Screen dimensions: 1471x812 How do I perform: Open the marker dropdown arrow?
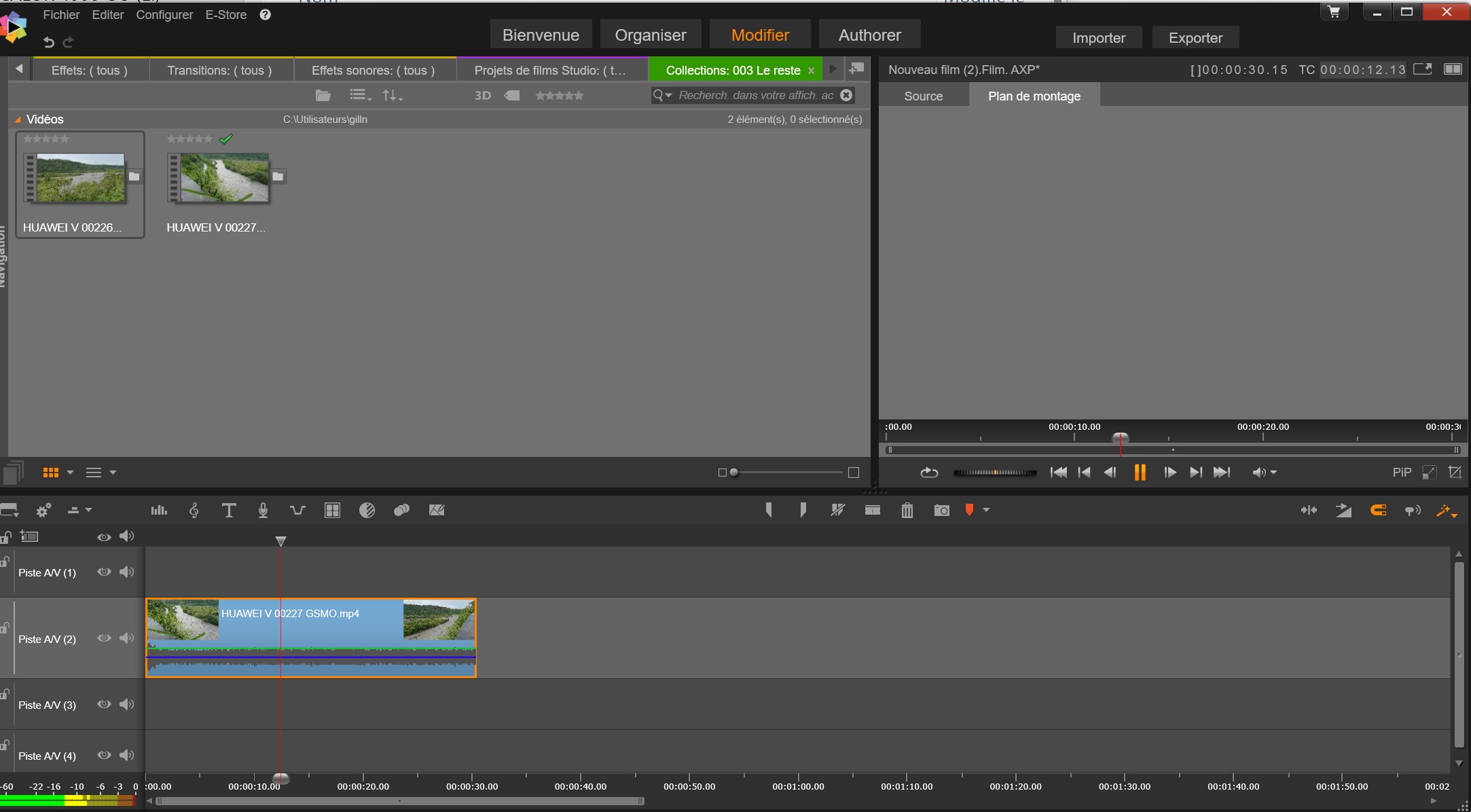[987, 510]
